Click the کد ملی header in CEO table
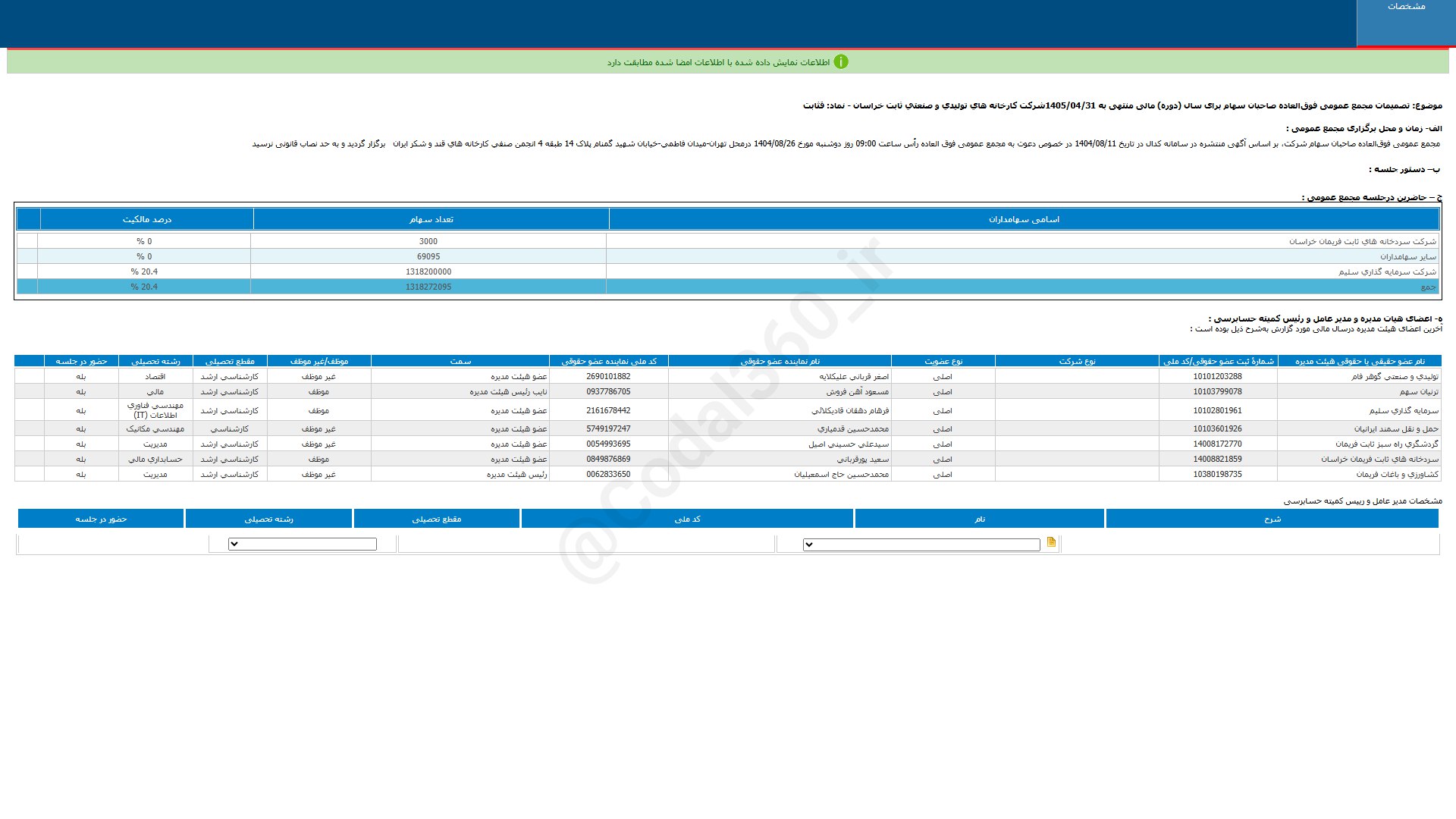The height and width of the screenshot is (819, 1456). [687, 519]
